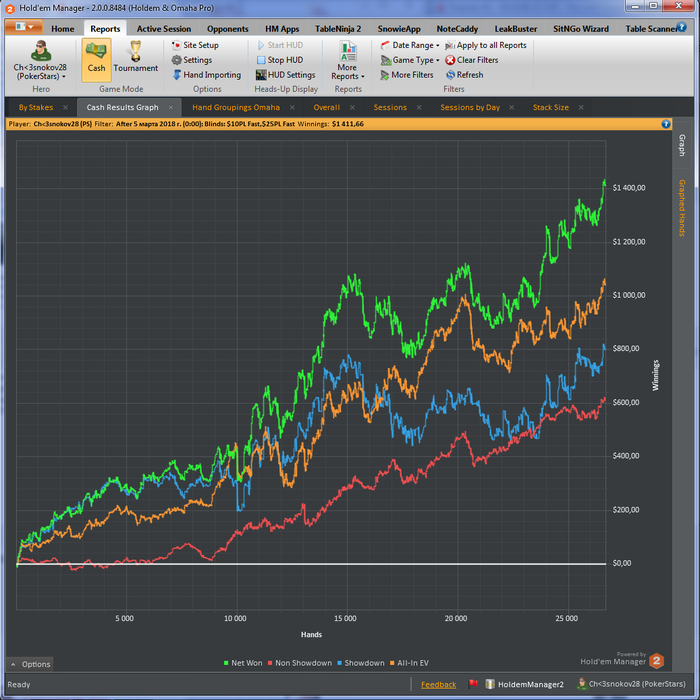
Task: Click the HoldemManager2 database icon
Action: coord(490,684)
